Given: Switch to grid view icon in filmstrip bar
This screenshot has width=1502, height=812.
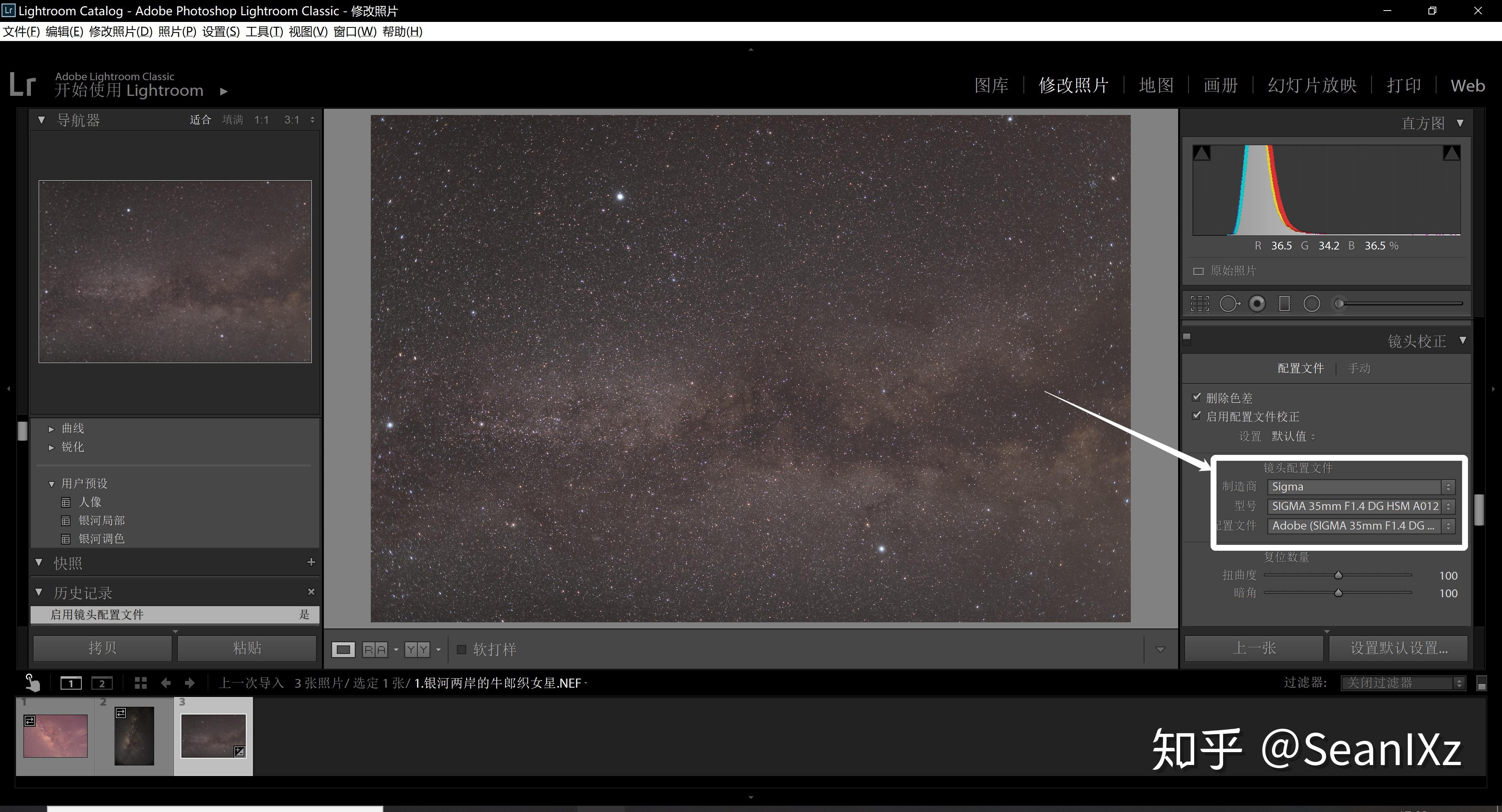Looking at the screenshot, I should tap(140, 683).
